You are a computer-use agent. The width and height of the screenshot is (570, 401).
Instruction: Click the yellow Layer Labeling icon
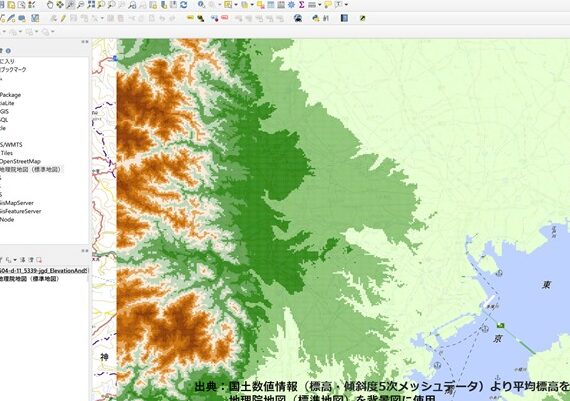pos(190,18)
